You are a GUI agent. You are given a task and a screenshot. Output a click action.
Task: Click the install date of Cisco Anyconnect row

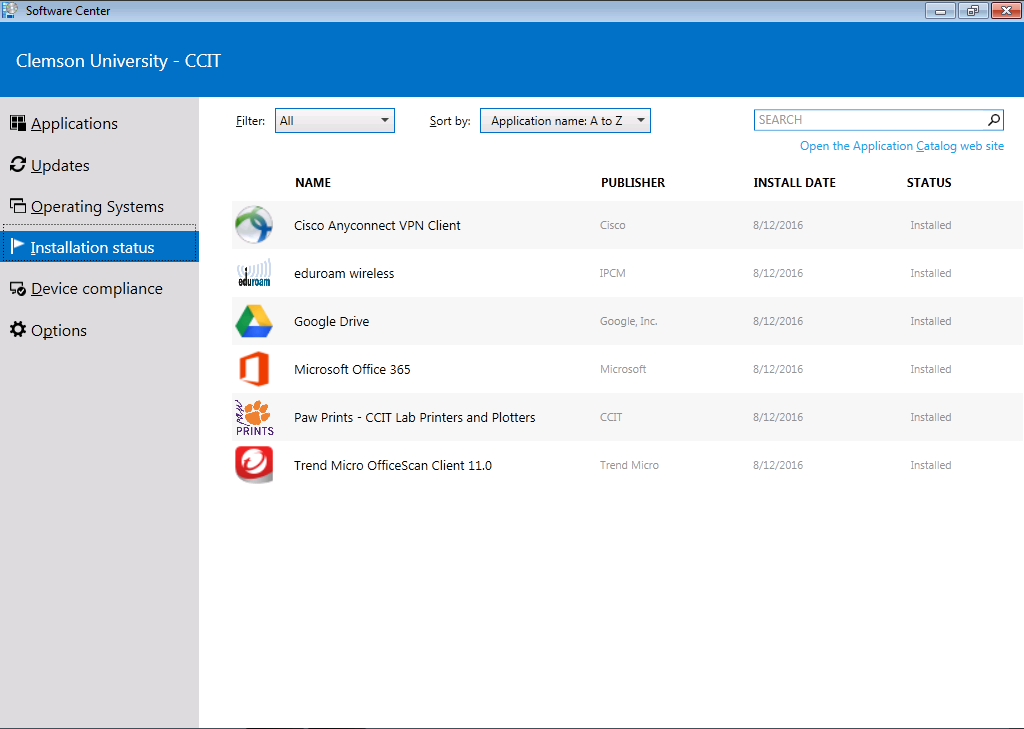(778, 225)
